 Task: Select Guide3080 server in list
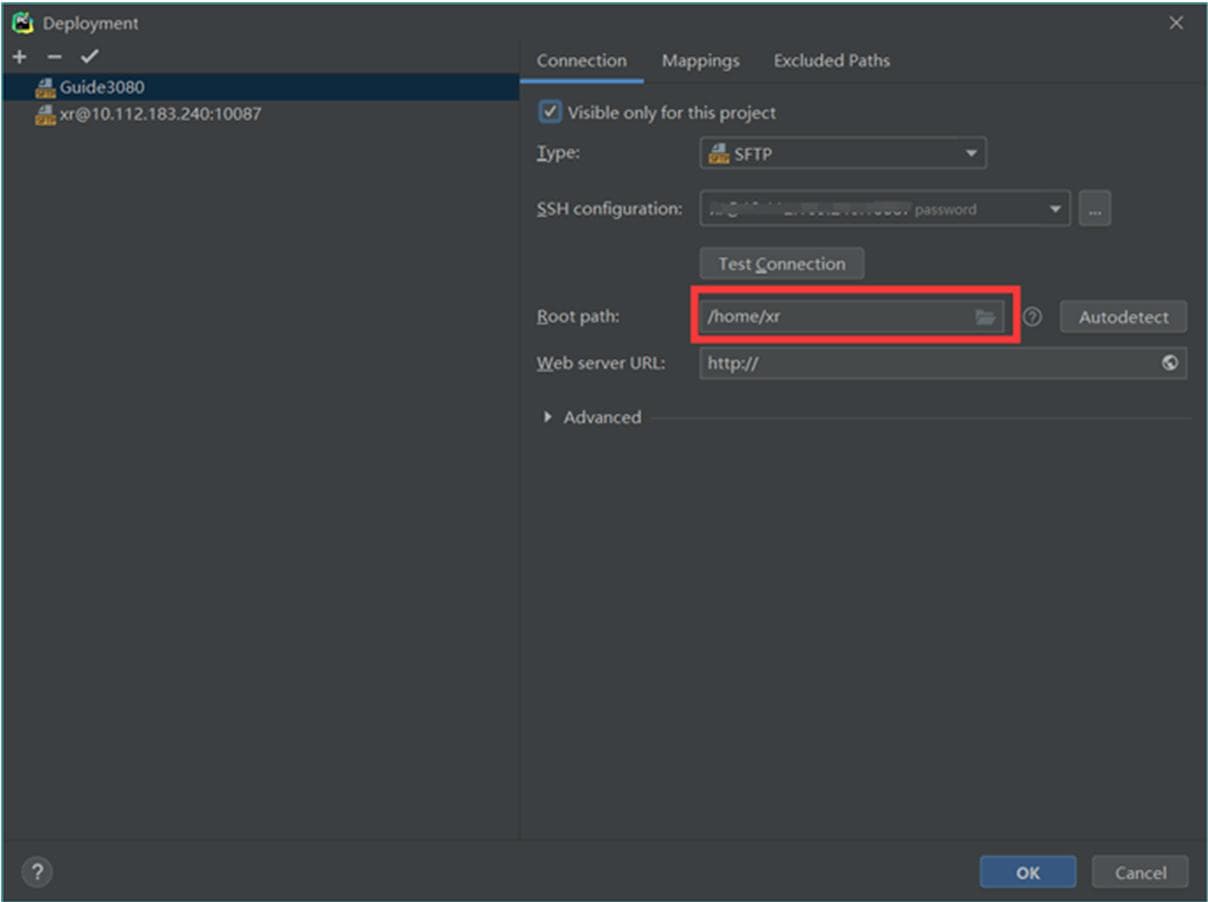pos(101,87)
